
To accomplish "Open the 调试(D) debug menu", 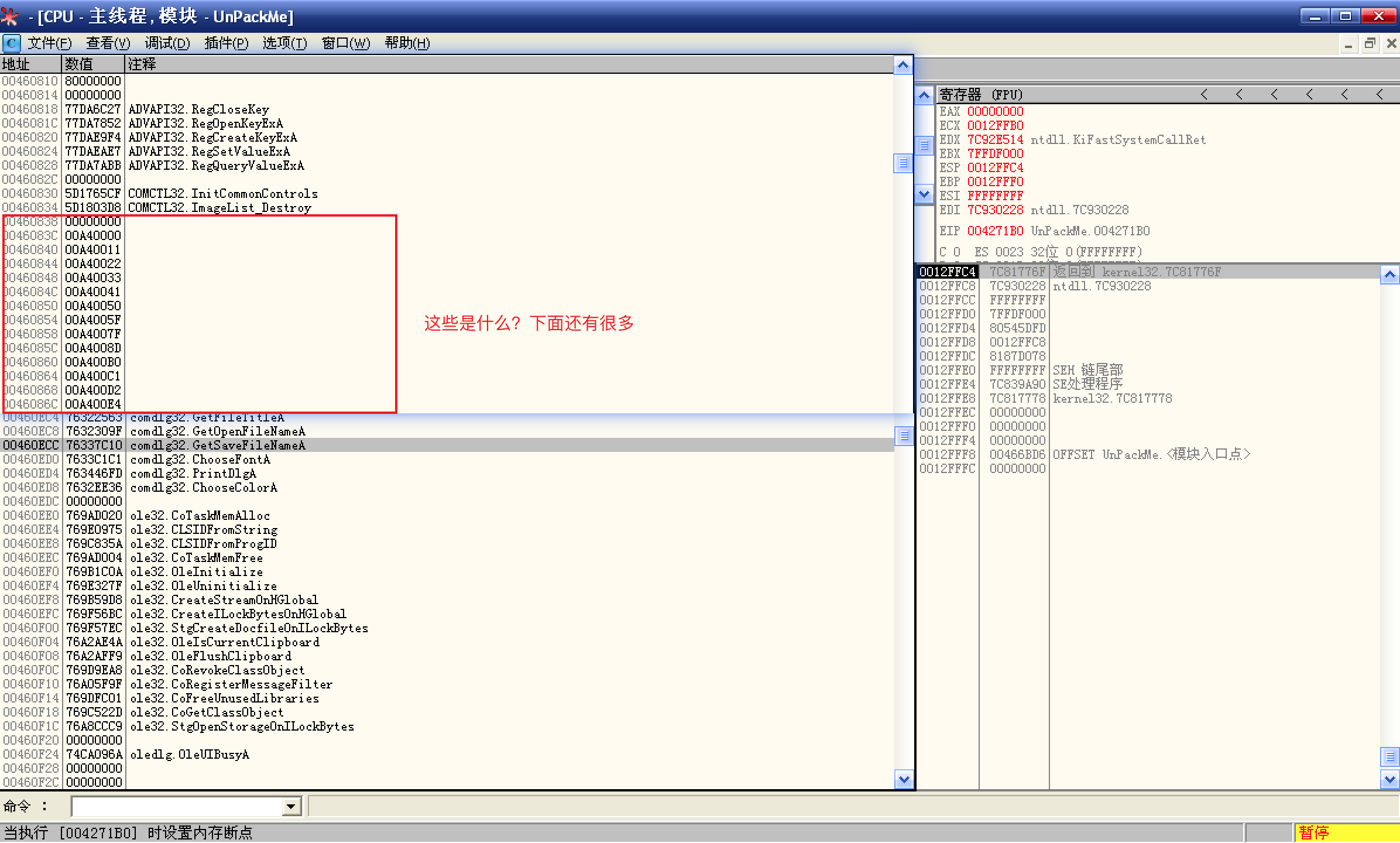I will 167,43.
